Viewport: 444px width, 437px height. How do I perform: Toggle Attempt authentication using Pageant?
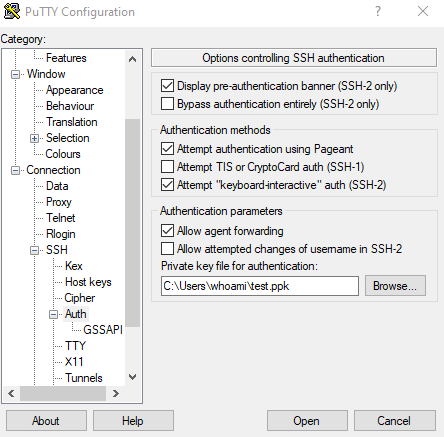pyautogui.click(x=167, y=149)
